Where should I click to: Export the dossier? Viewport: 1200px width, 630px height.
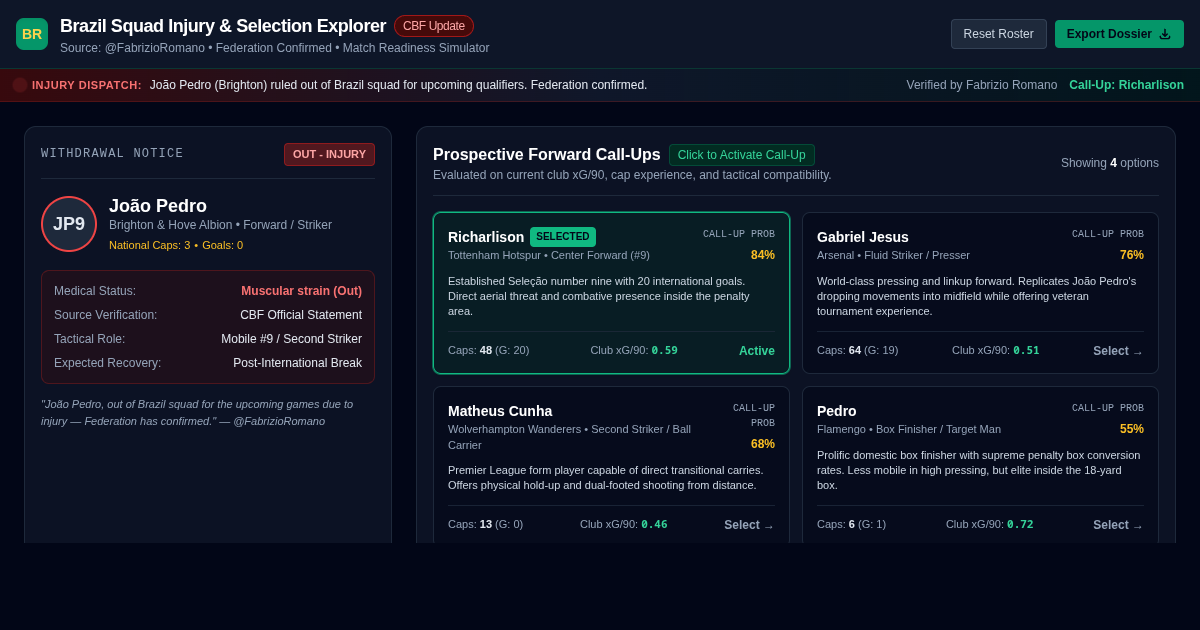tap(1119, 34)
